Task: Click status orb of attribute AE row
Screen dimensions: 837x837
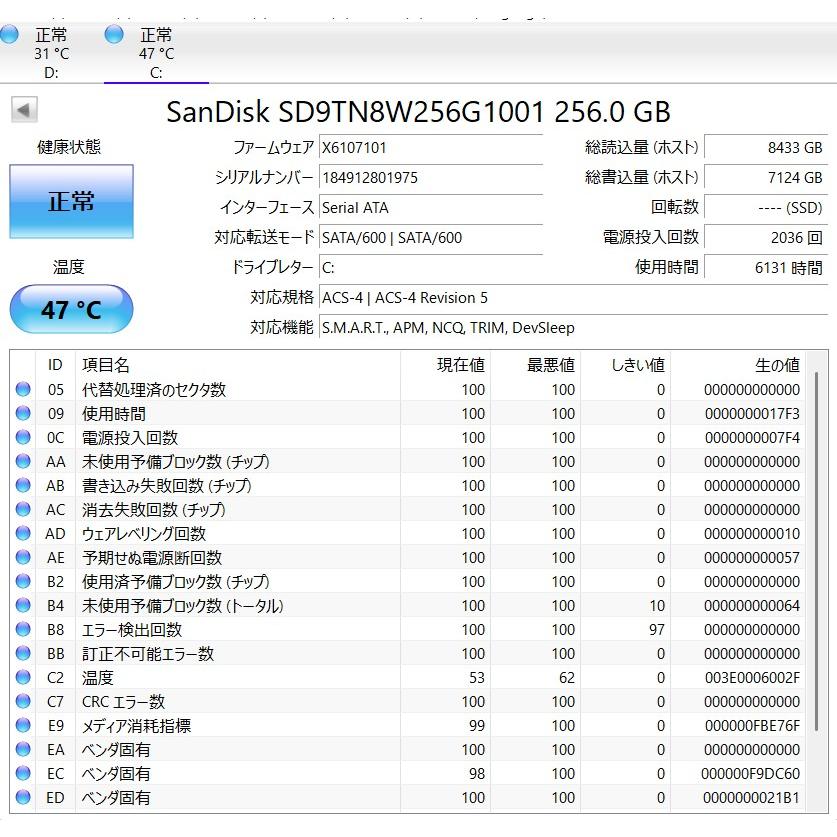Action: (23, 557)
